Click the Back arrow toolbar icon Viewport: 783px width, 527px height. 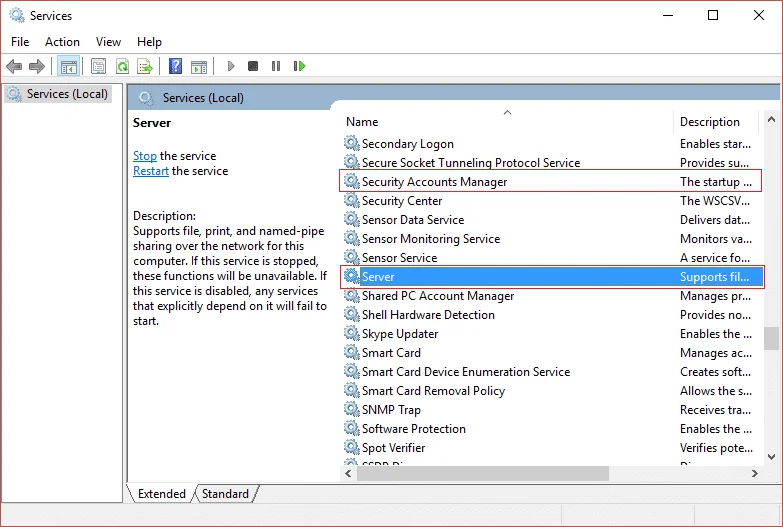click(x=14, y=66)
